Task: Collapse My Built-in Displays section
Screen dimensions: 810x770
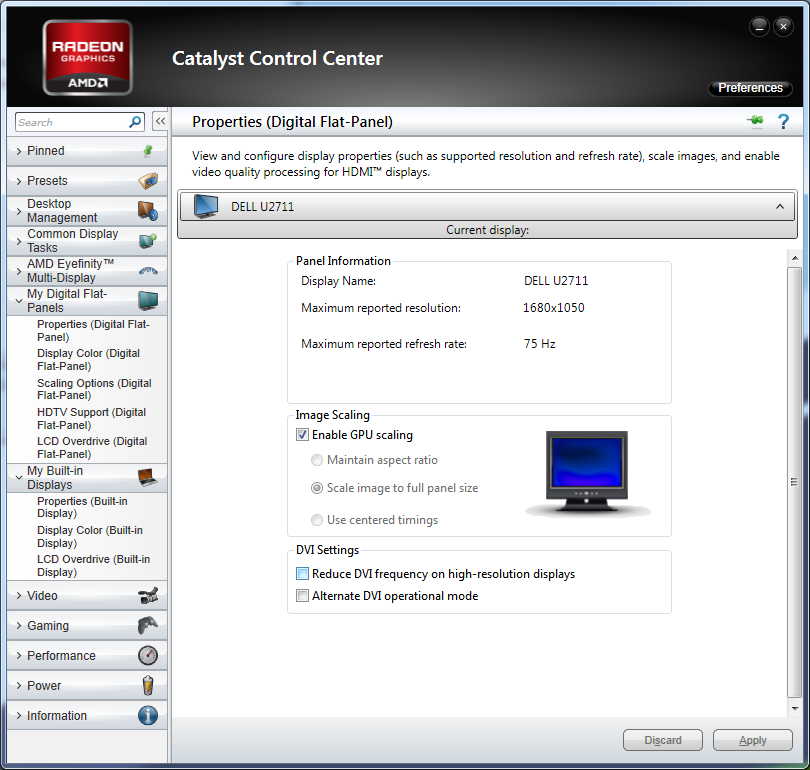Action: (87, 478)
